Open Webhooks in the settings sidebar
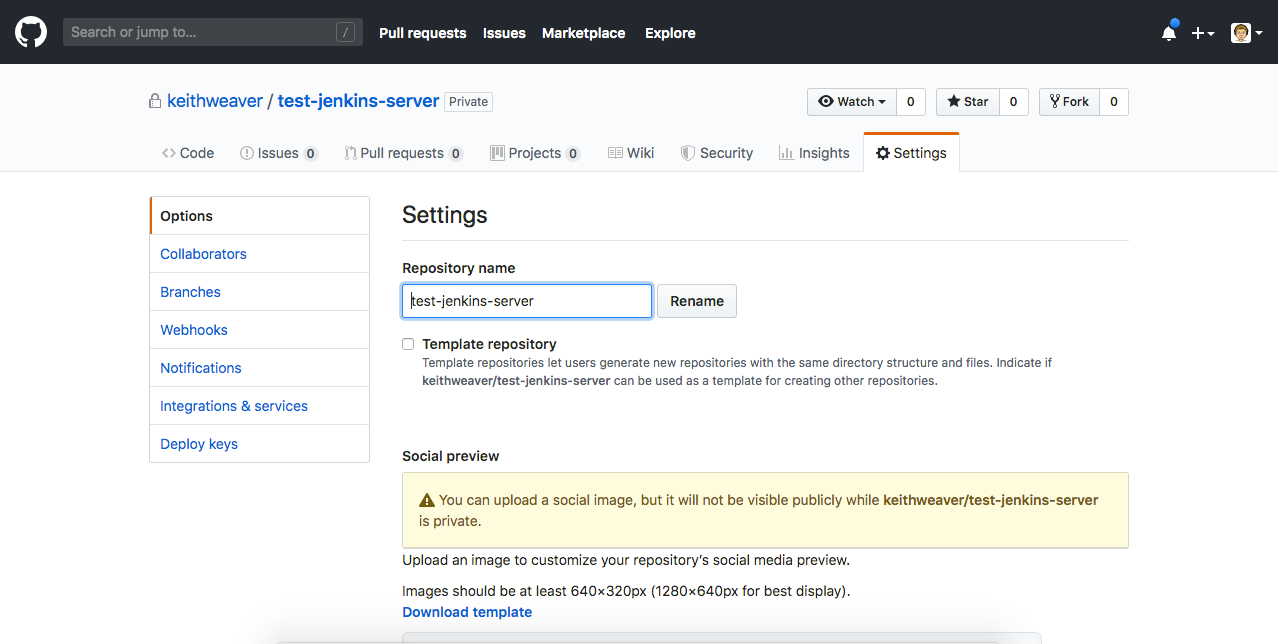Screen dimensions: 1278x644 [x=260, y=330]
